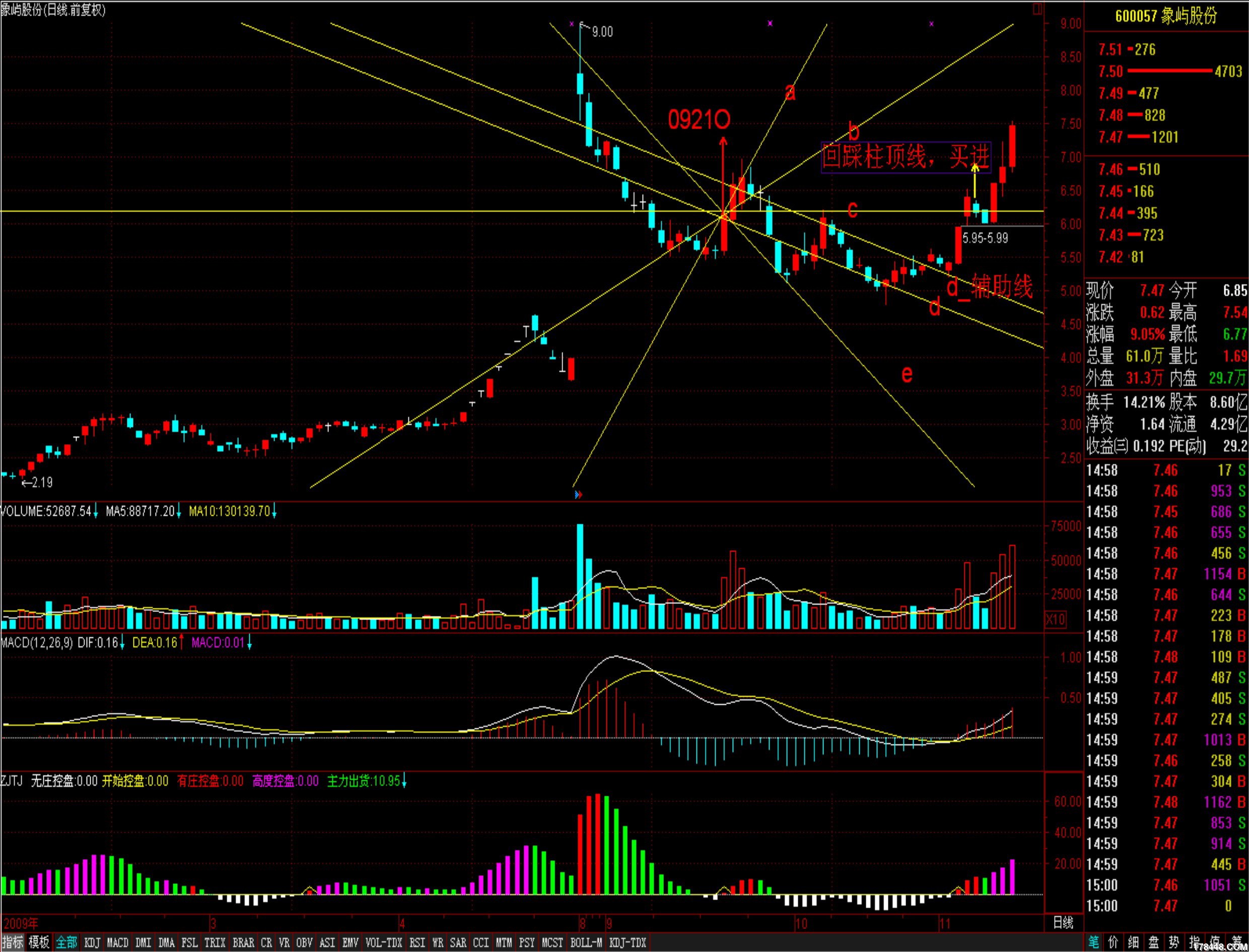Select the WR indicator
This screenshot has height=952, width=1249.
(438, 943)
